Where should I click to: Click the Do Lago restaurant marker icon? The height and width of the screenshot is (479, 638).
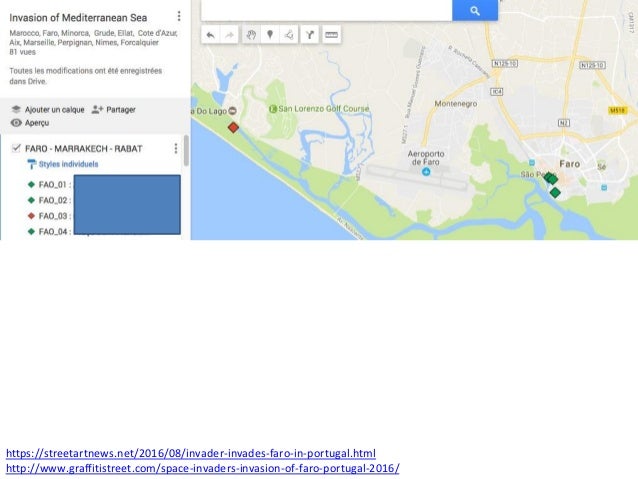pyautogui.click(x=232, y=111)
